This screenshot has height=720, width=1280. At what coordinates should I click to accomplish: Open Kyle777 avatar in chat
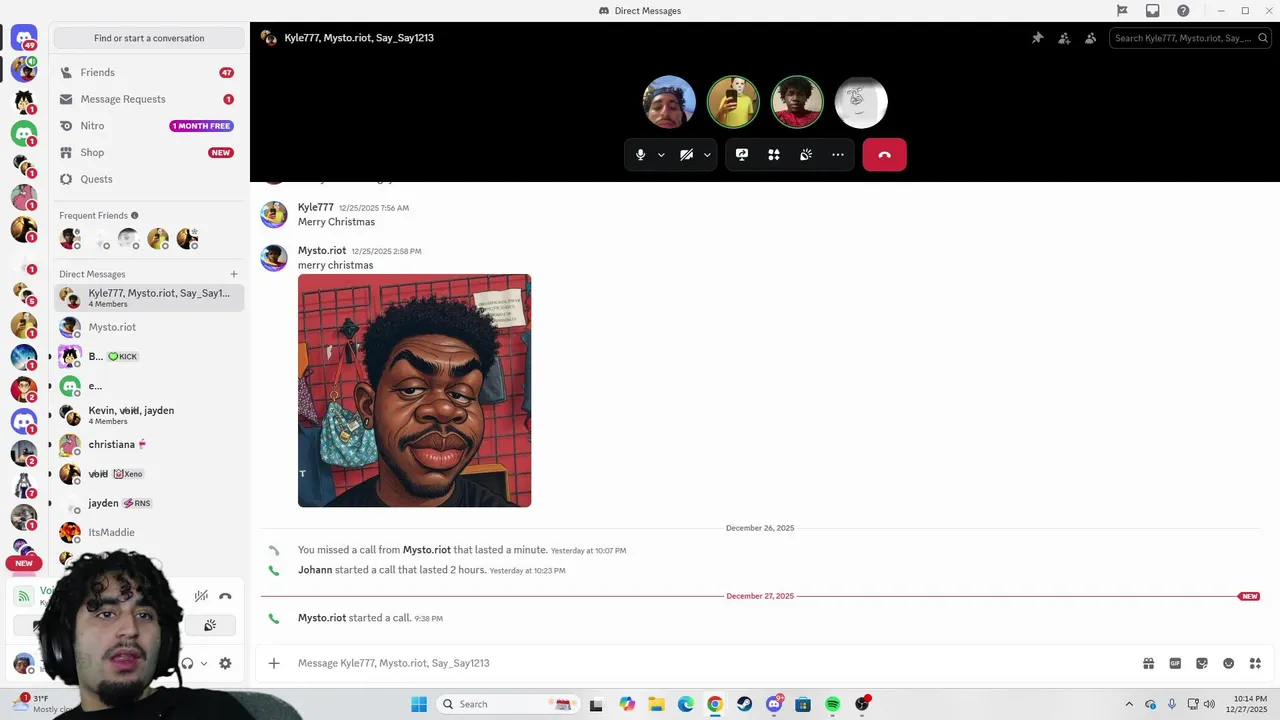click(274, 214)
